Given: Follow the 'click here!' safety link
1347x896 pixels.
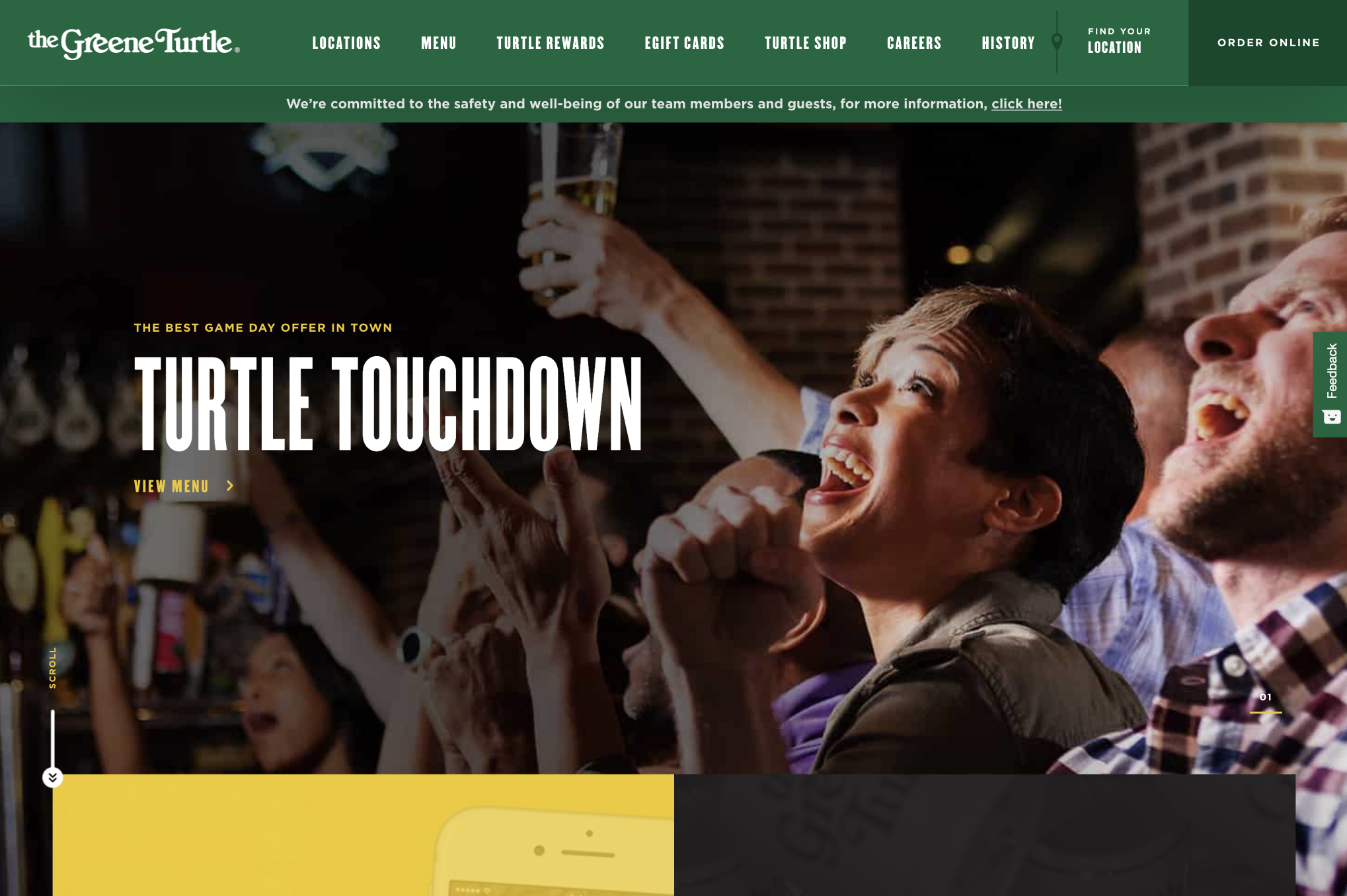Looking at the screenshot, I should coord(1026,104).
